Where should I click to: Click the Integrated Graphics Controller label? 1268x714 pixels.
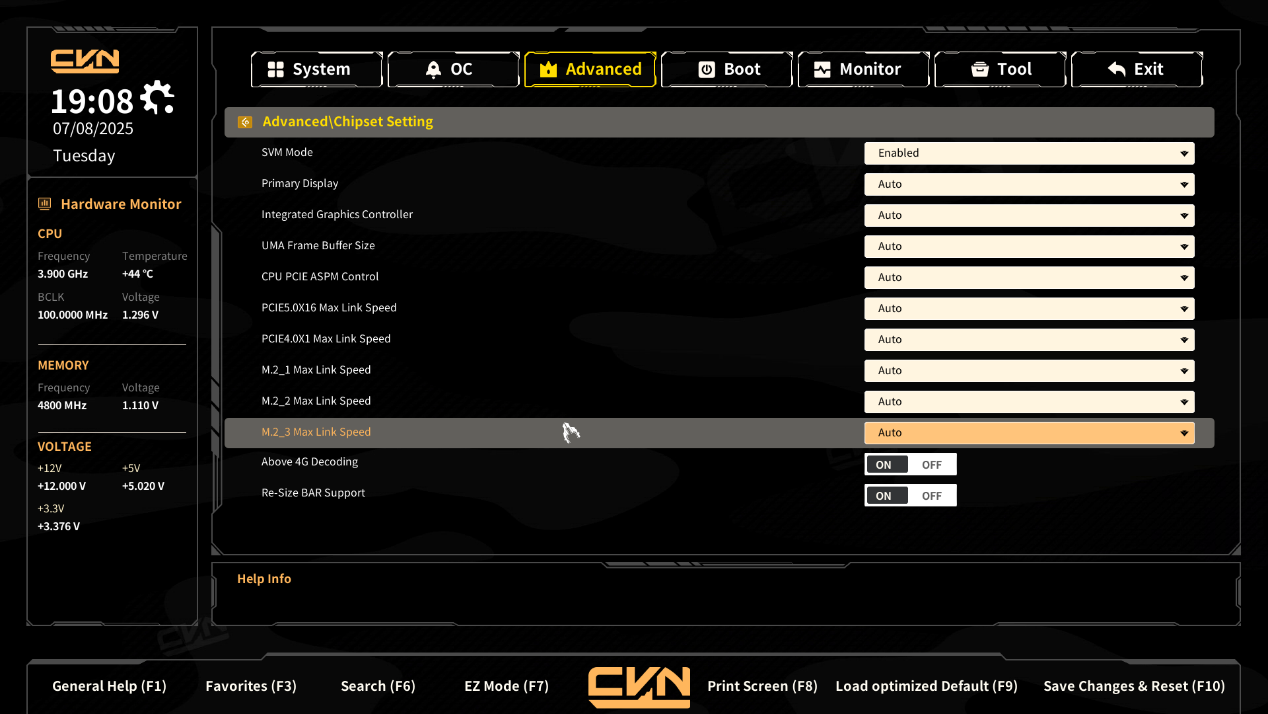[337, 214]
